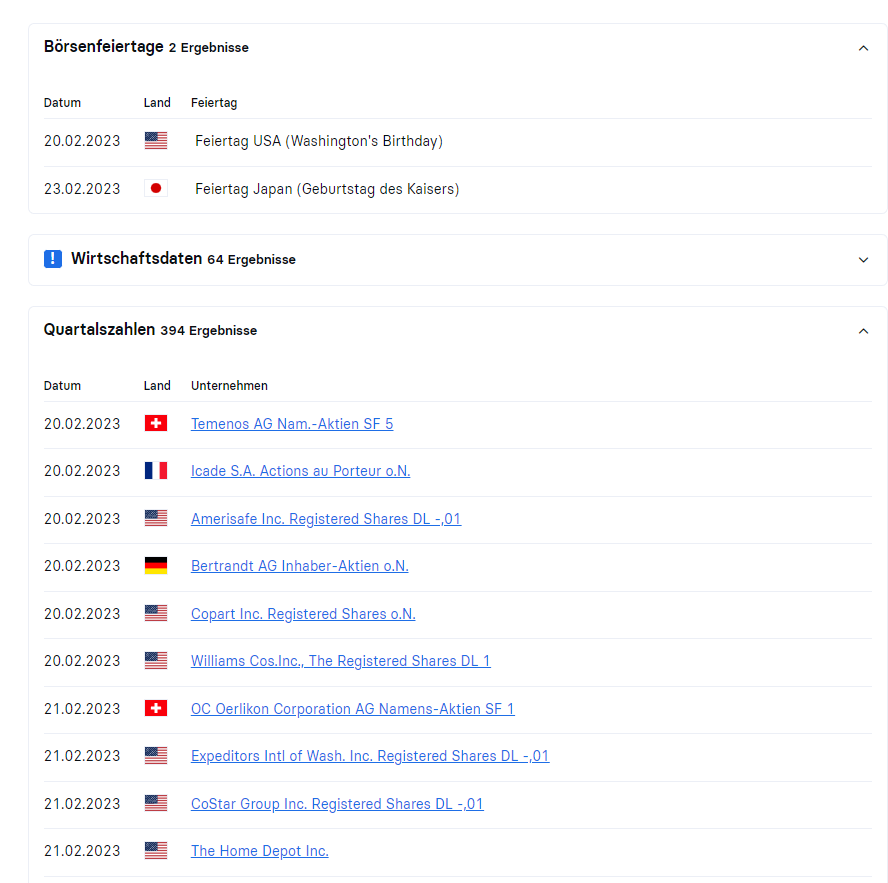This screenshot has width=888, height=883.
Task: Click date 20.02.2023 in Temenos AG row
Action: click(82, 424)
